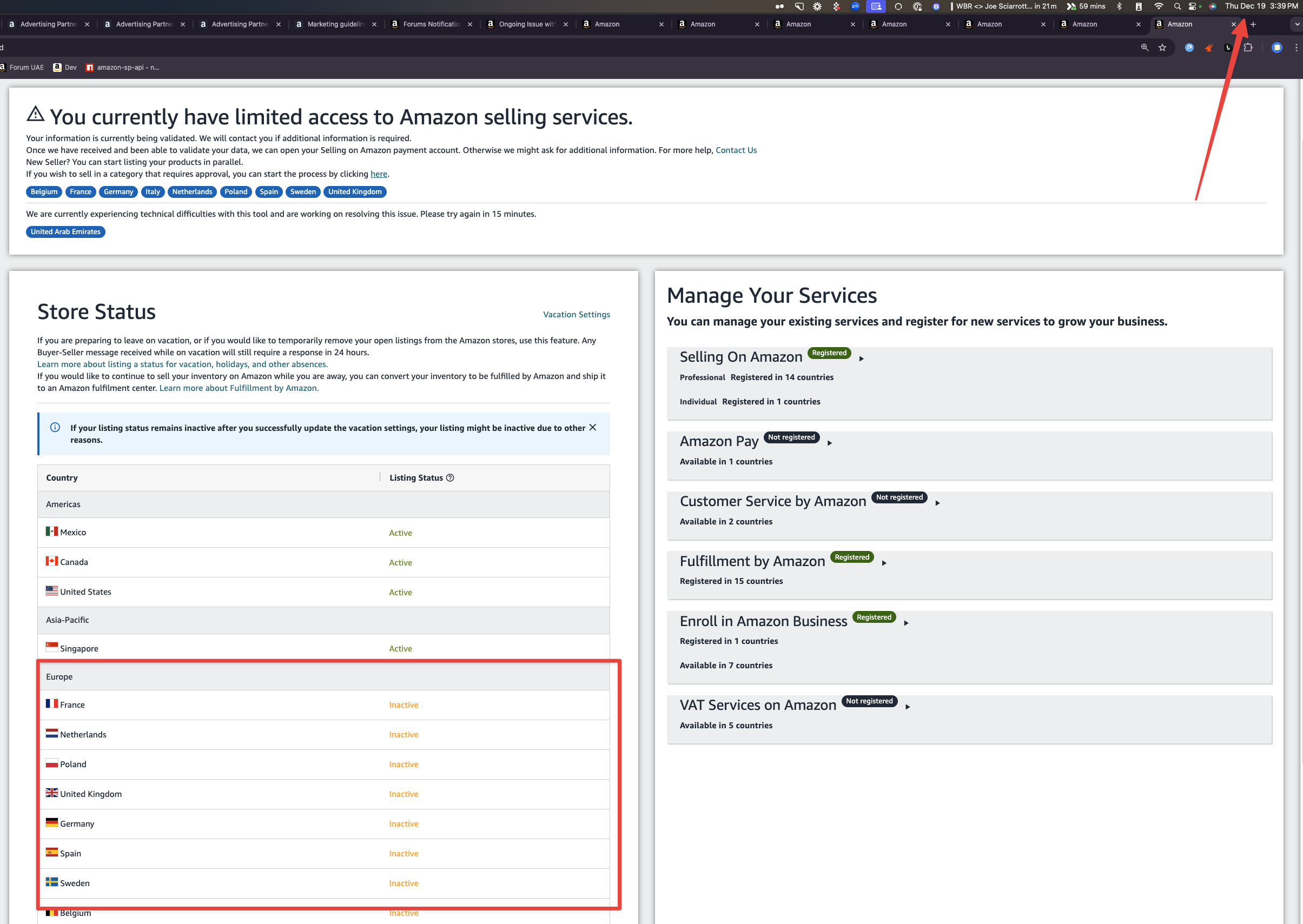Click the info icon in the blue alert
This screenshot has width=1303, height=924.
[55, 427]
